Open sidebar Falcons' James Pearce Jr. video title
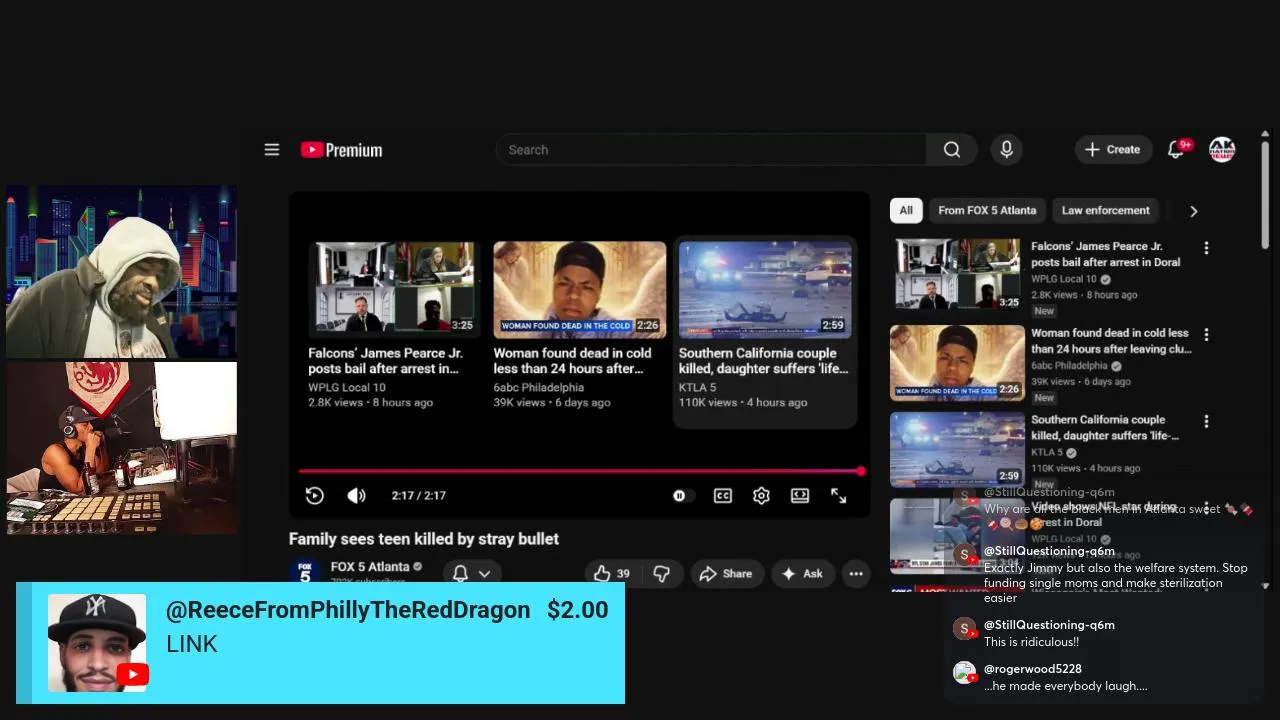This screenshot has width=1280, height=720. click(x=1105, y=254)
